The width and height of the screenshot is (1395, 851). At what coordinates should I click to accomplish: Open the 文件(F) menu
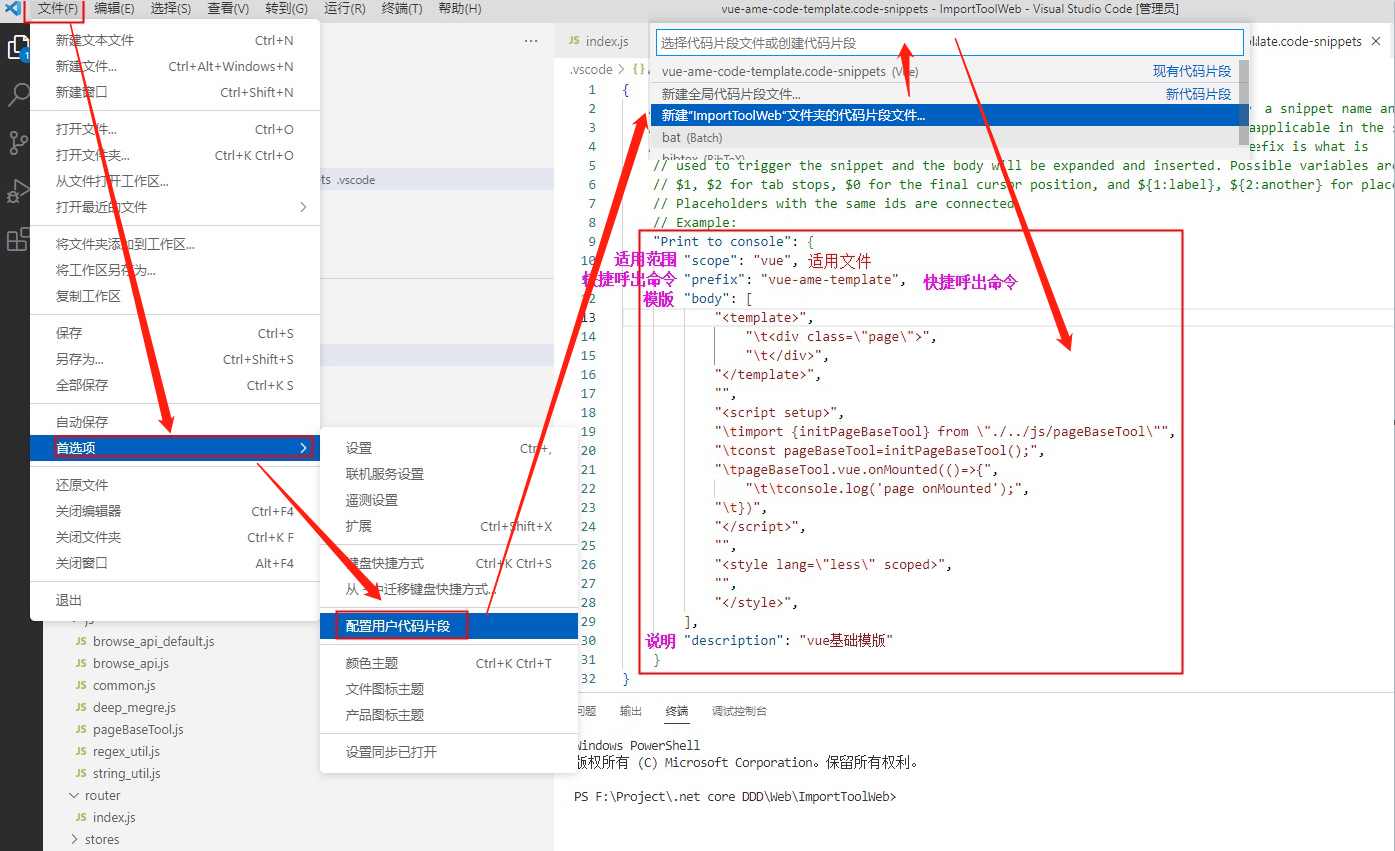(x=58, y=9)
